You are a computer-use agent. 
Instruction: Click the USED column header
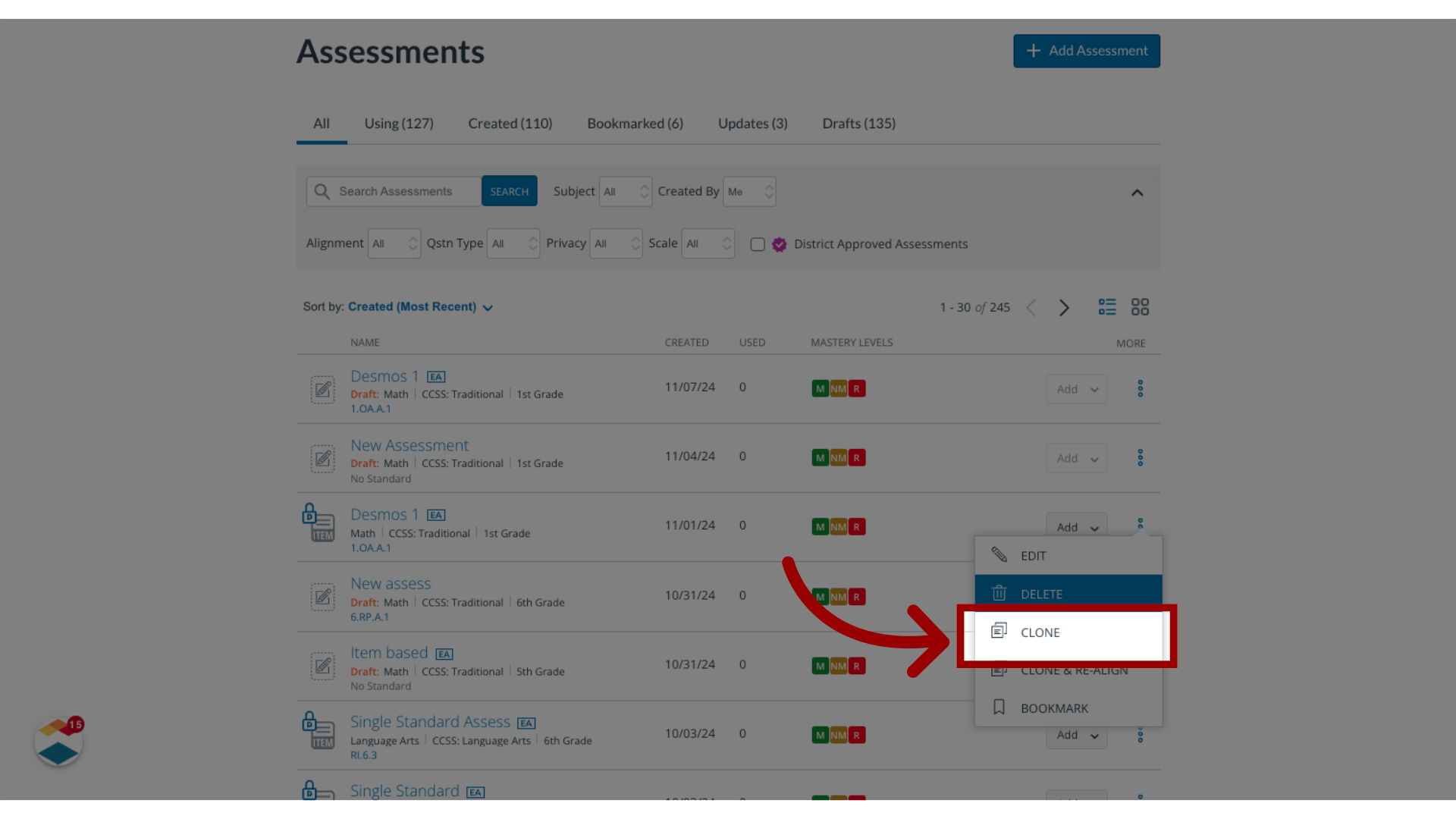coord(752,343)
